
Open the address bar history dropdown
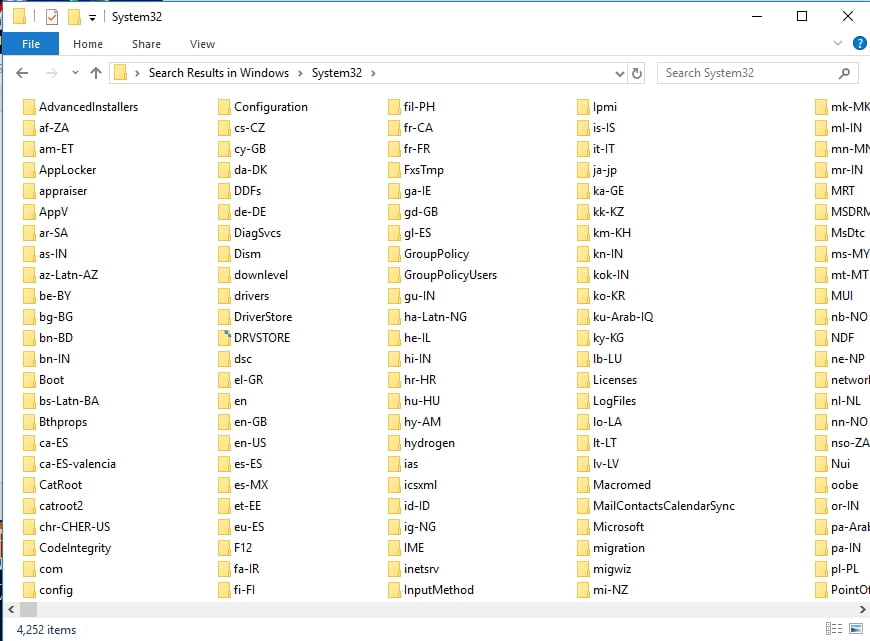click(x=620, y=73)
